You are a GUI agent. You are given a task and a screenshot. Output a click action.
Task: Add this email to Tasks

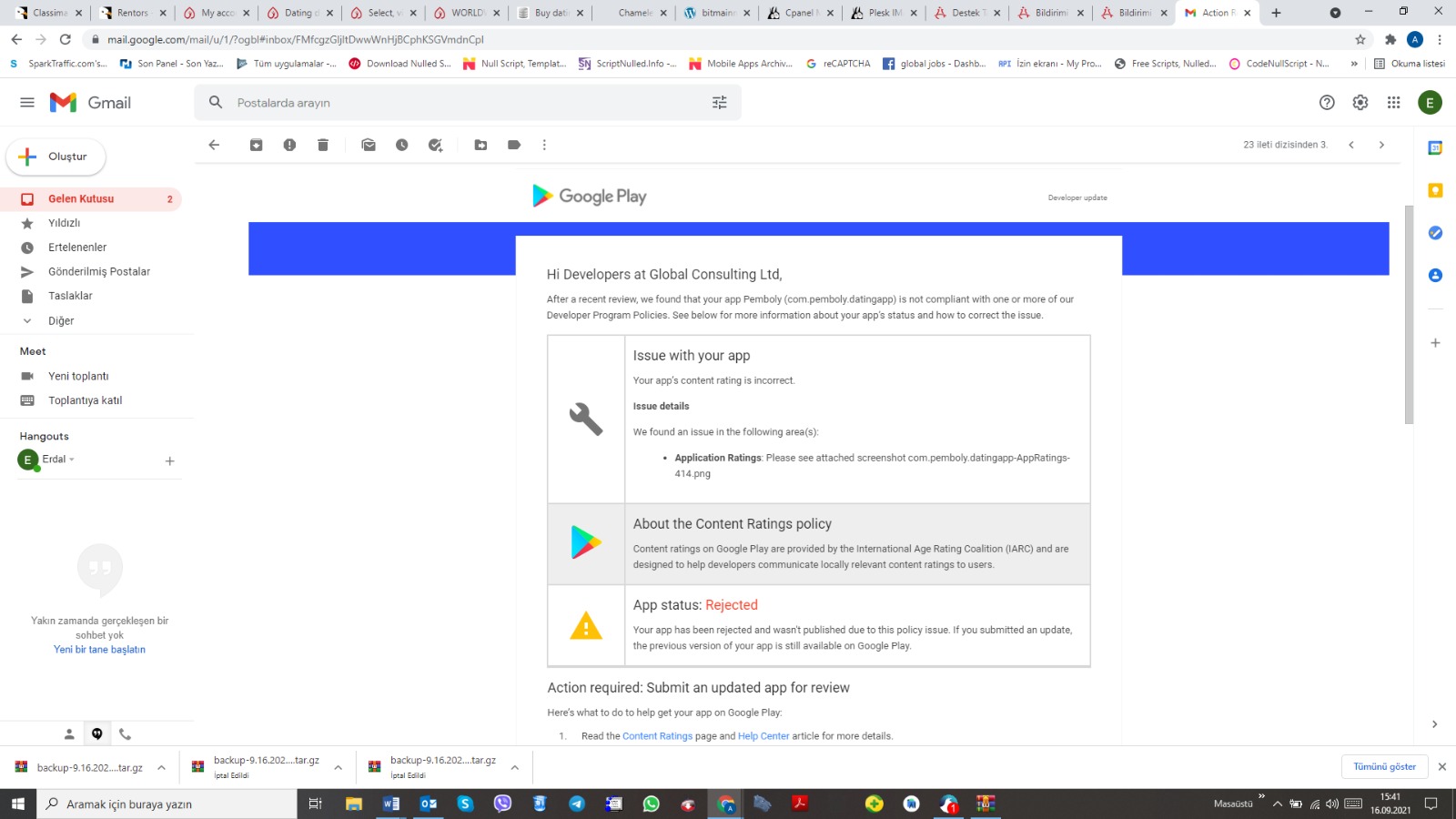[436, 145]
